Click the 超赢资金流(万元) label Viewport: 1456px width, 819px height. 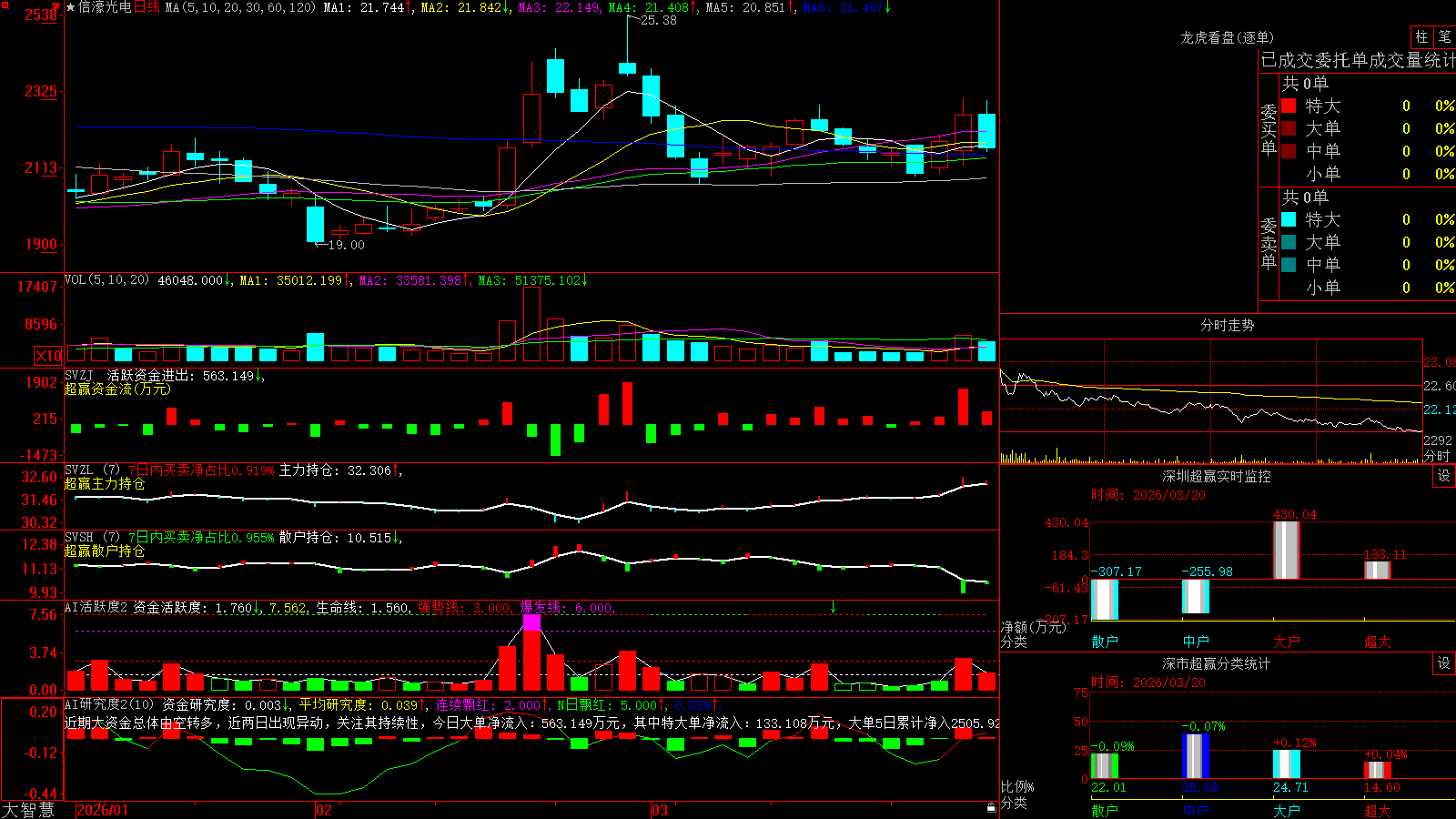pyautogui.click(x=117, y=389)
